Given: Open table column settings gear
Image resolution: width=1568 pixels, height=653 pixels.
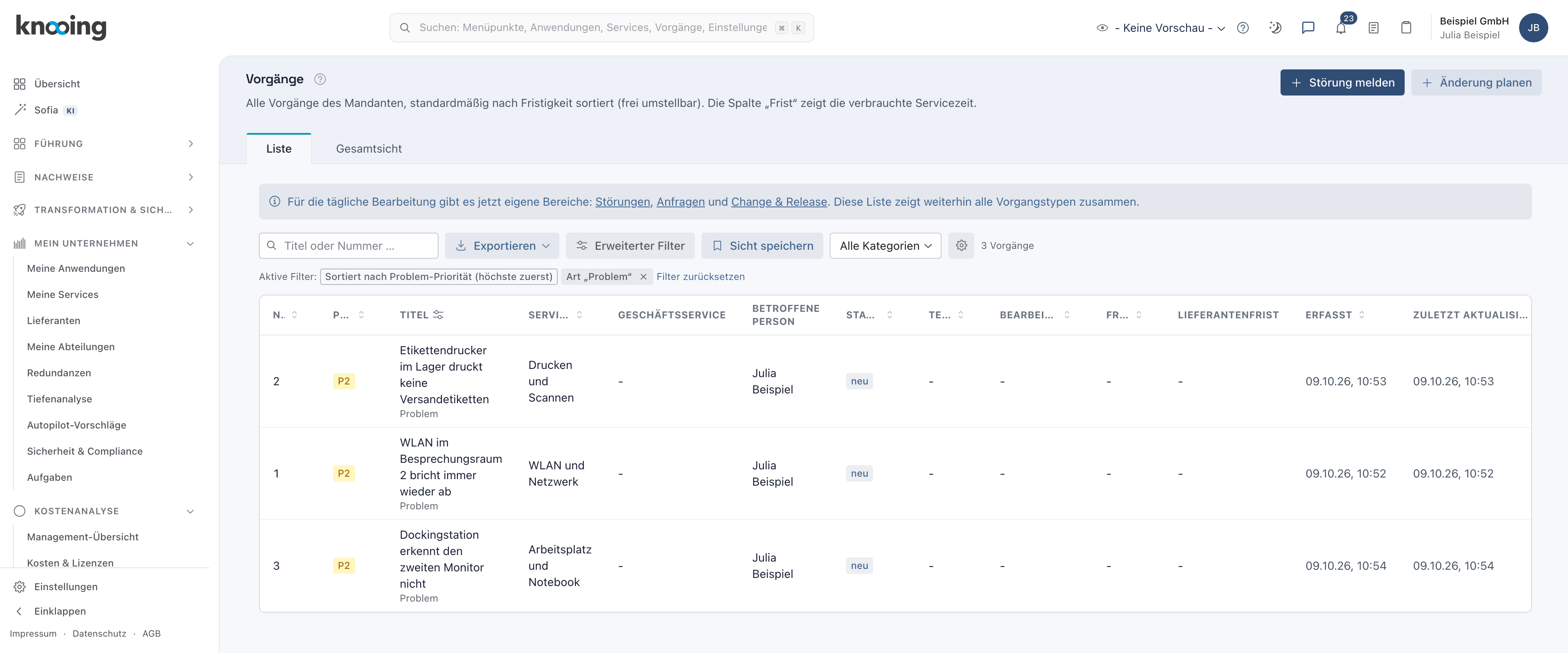Looking at the screenshot, I should pyautogui.click(x=961, y=245).
